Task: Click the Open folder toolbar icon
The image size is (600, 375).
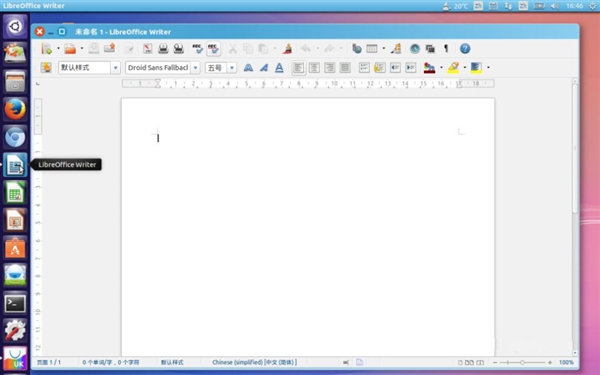Action: click(70, 49)
